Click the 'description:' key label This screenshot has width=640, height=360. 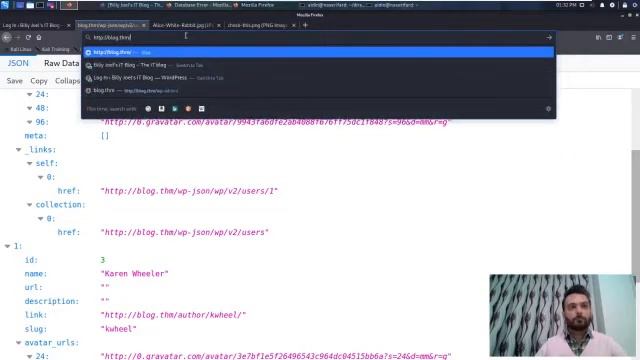(51, 301)
